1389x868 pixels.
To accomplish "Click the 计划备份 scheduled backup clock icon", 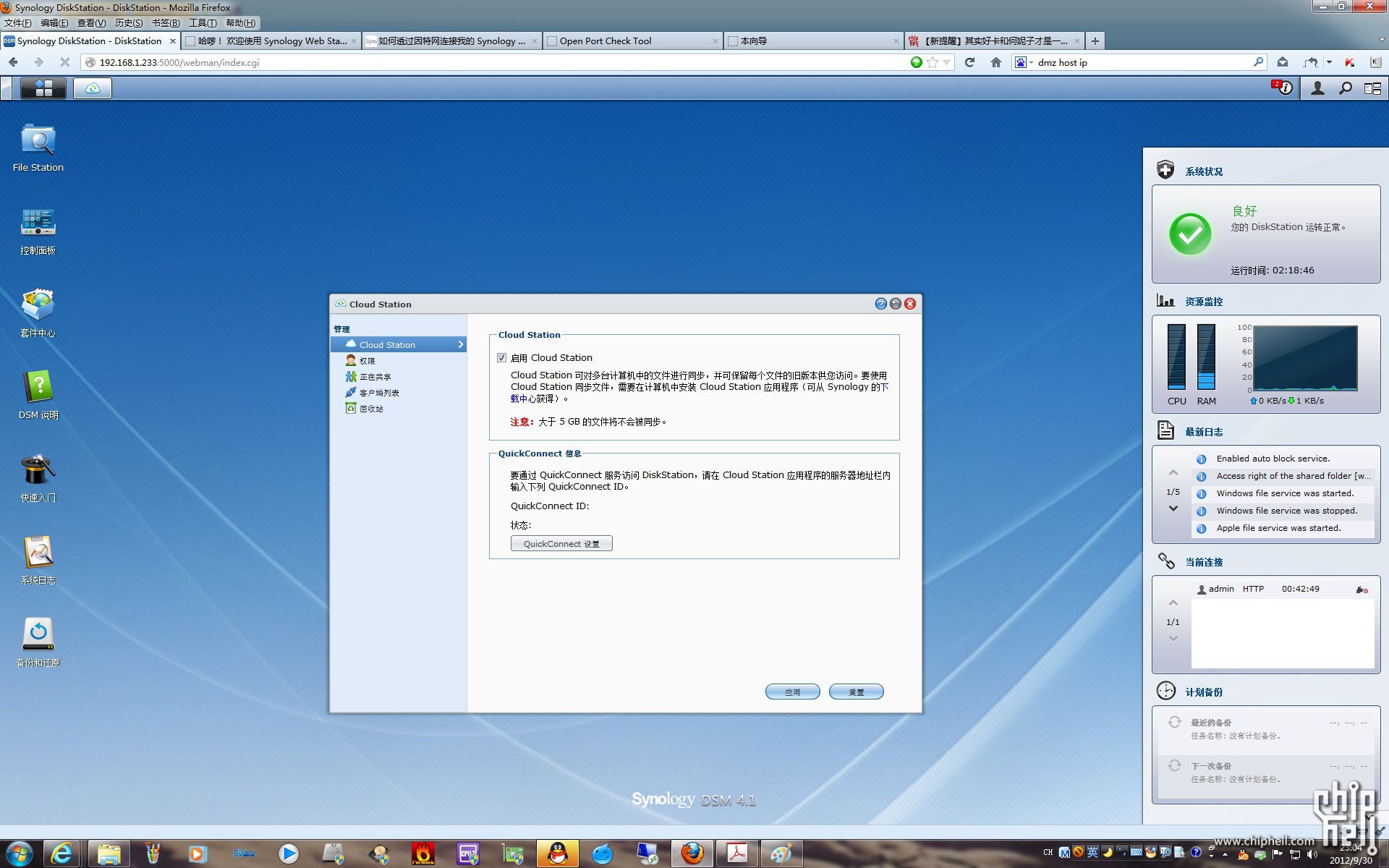I will [x=1165, y=691].
